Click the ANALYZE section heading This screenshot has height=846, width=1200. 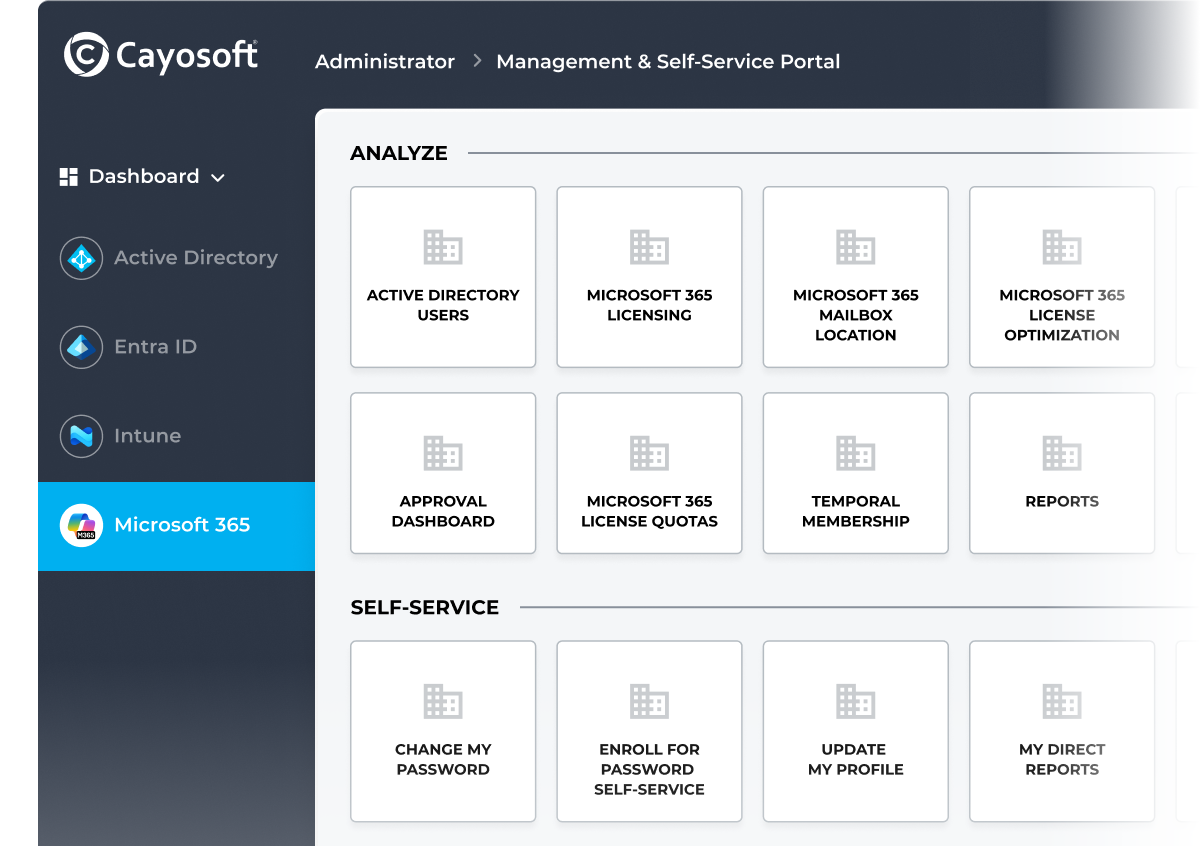click(x=399, y=153)
